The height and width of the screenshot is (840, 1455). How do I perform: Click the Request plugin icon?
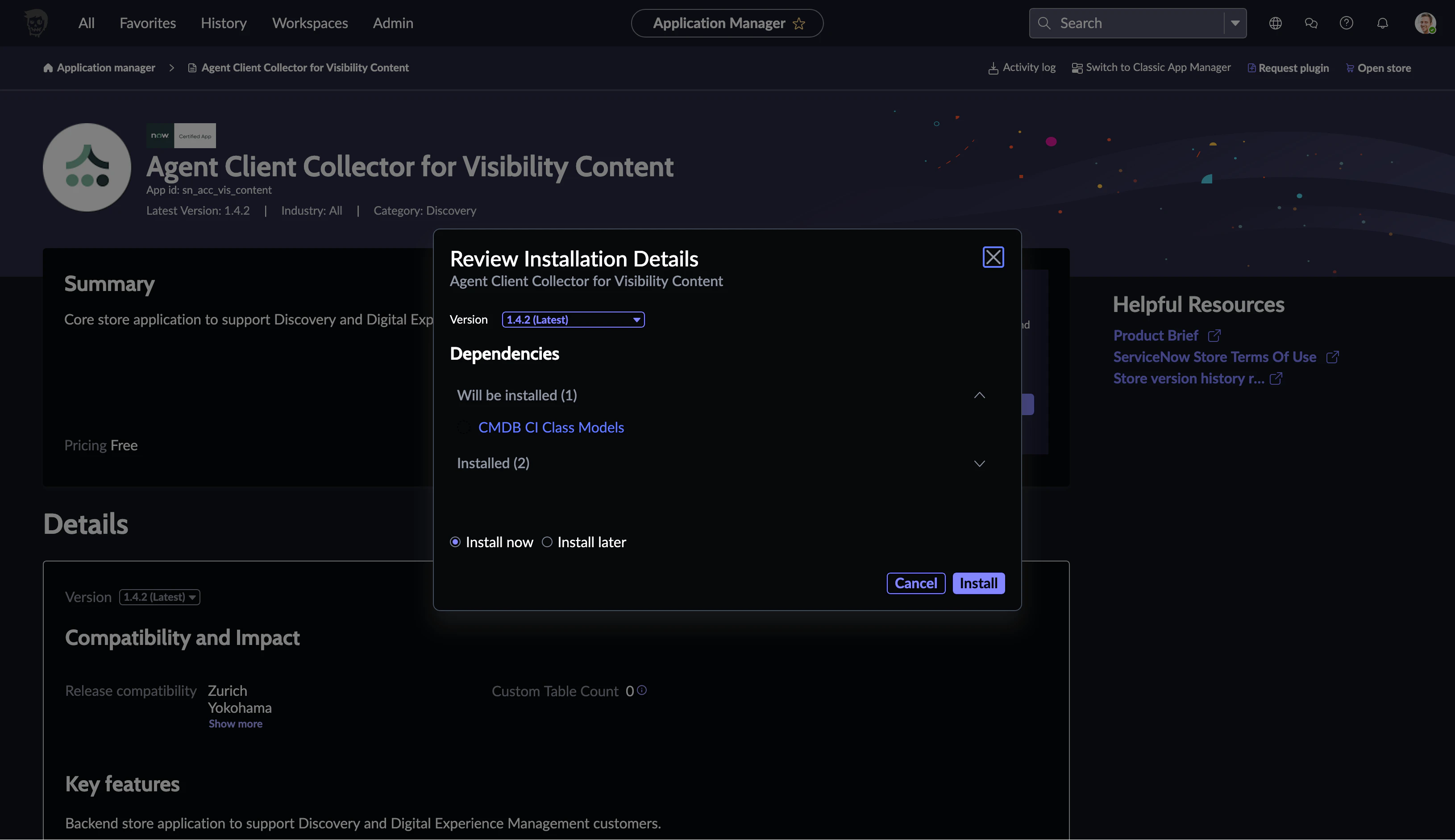(x=1251, y=68)
